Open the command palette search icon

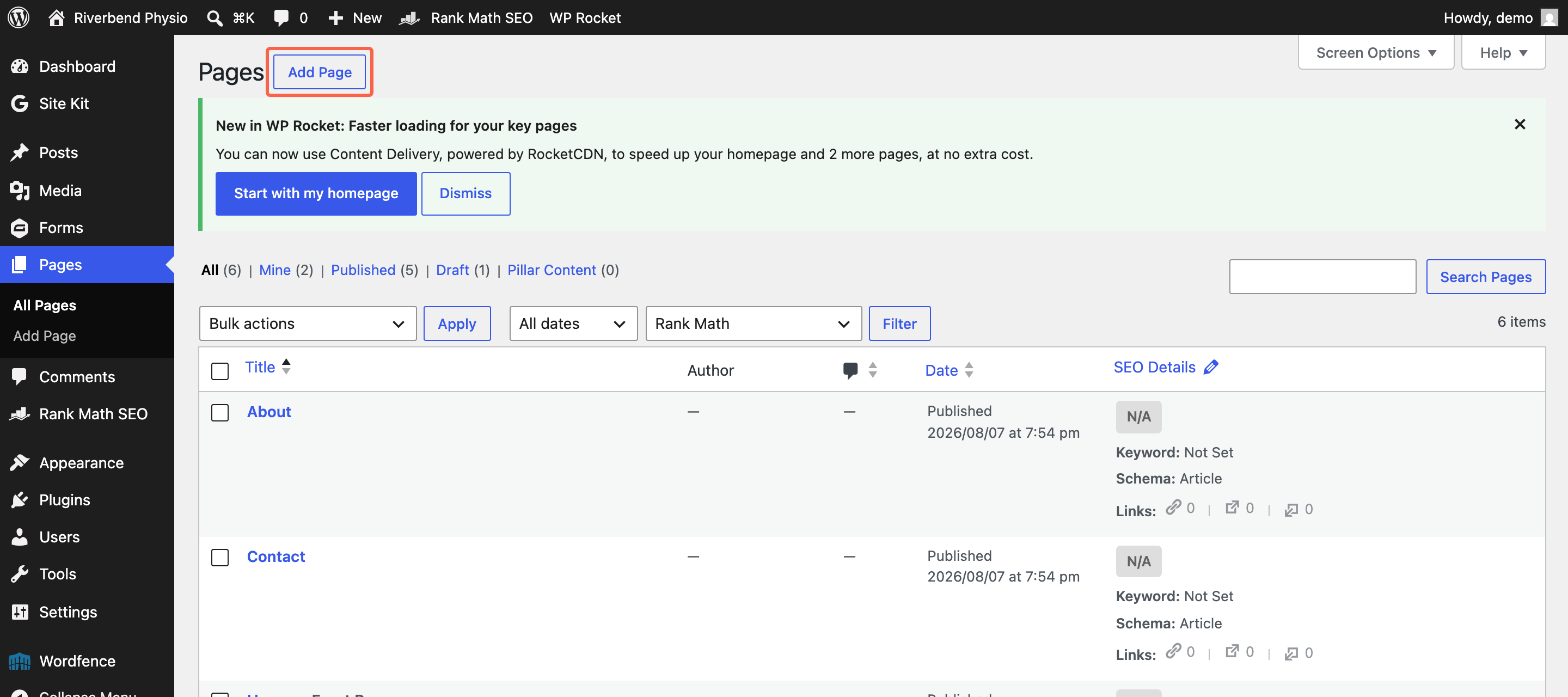pos(213,17)
